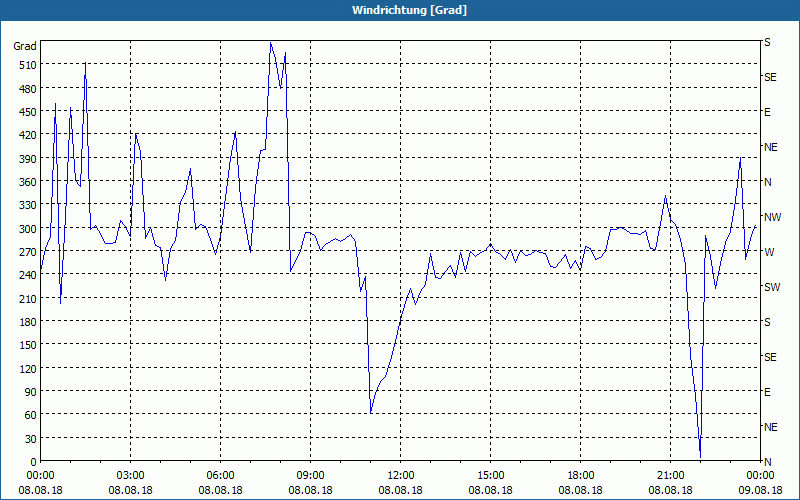Click the 03:00 time label
The width and height of the screenshot is (800, 500).
tap(130, 476)
